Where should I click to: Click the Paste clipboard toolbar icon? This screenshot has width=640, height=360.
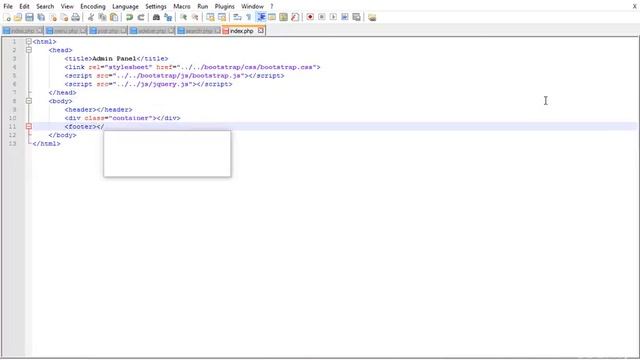pos(114,17)
